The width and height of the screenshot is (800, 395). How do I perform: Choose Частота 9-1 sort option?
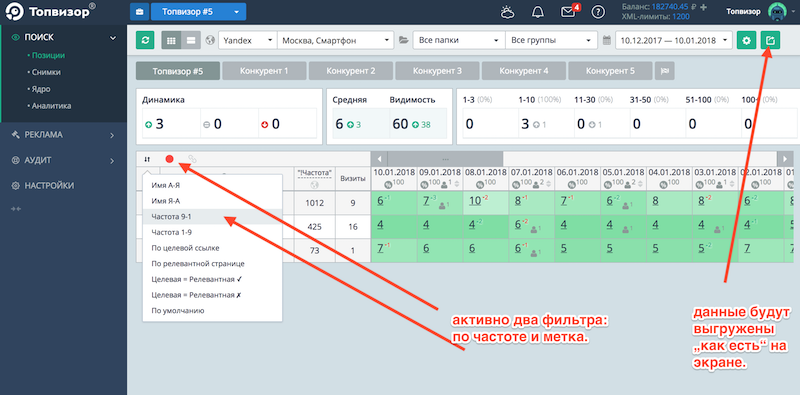[212, 217]
